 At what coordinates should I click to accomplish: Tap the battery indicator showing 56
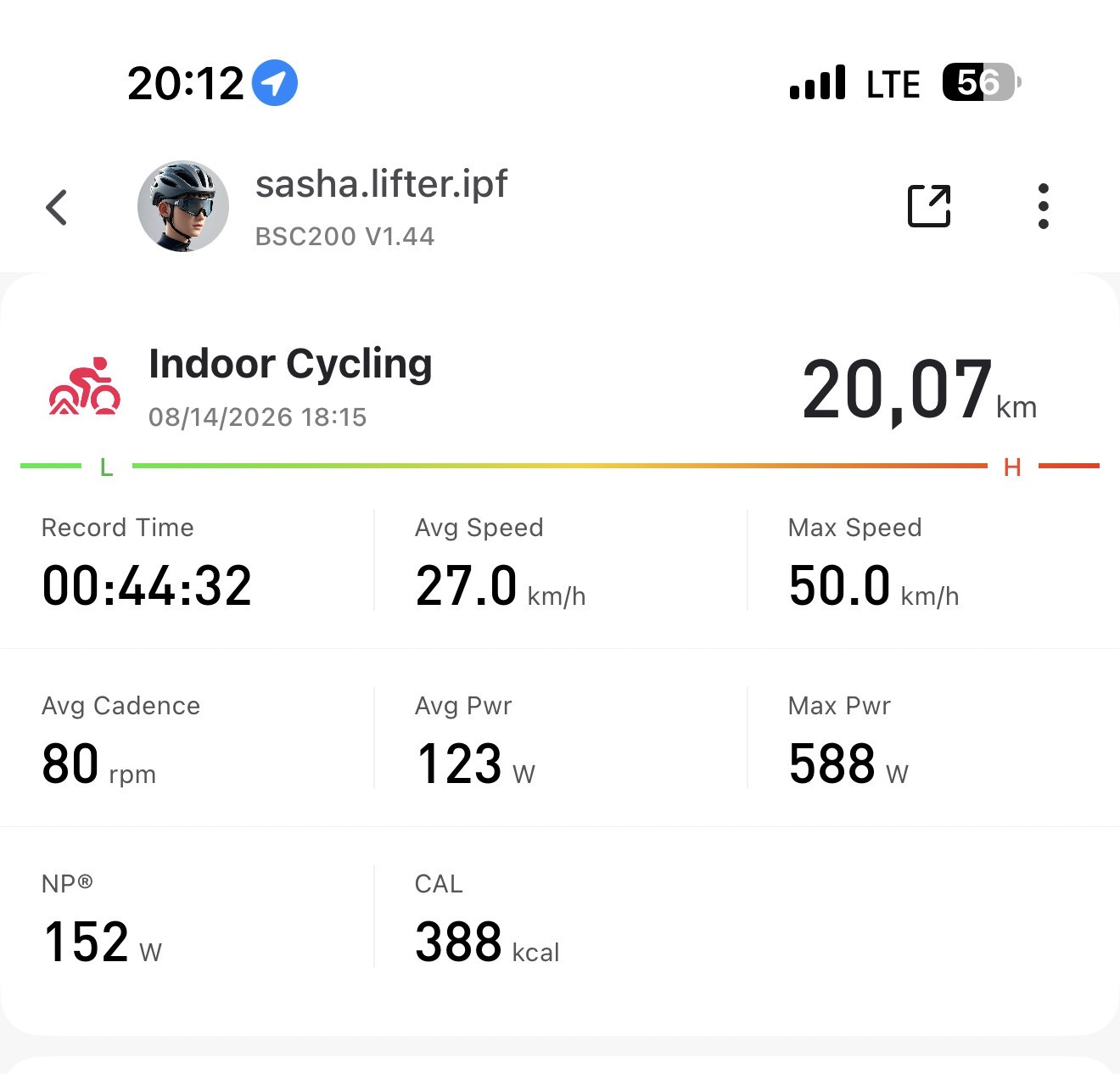coord(982,82)
